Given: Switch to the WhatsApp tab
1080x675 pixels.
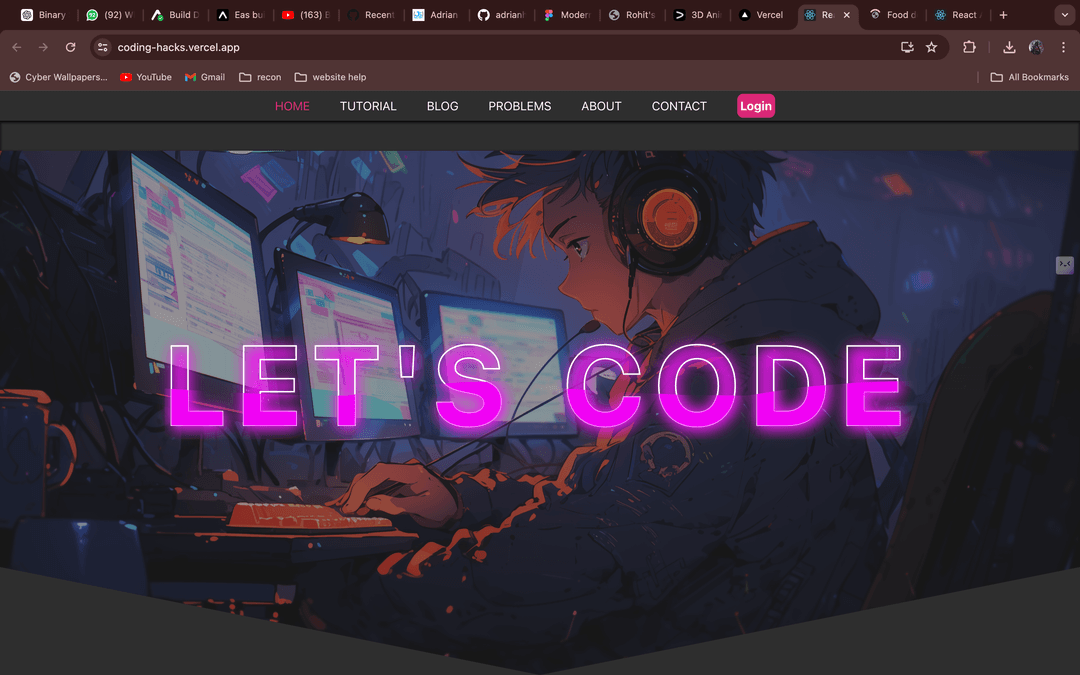Looking at the screenshot, I should [x=110, y=15].
